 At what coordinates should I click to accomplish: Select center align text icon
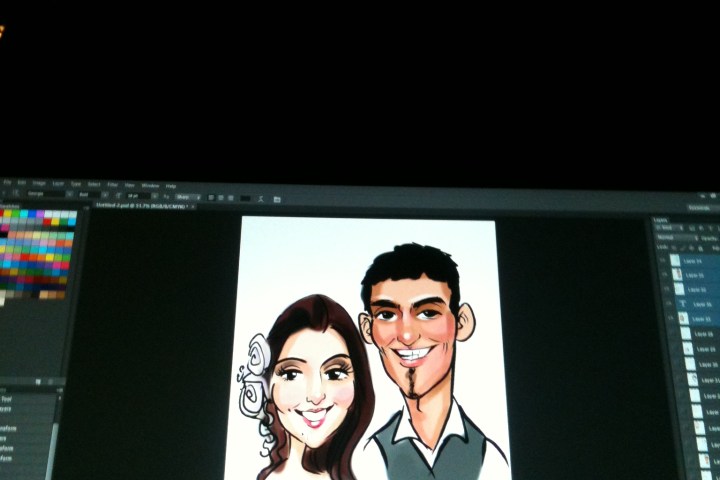click(x=219, y=197)
